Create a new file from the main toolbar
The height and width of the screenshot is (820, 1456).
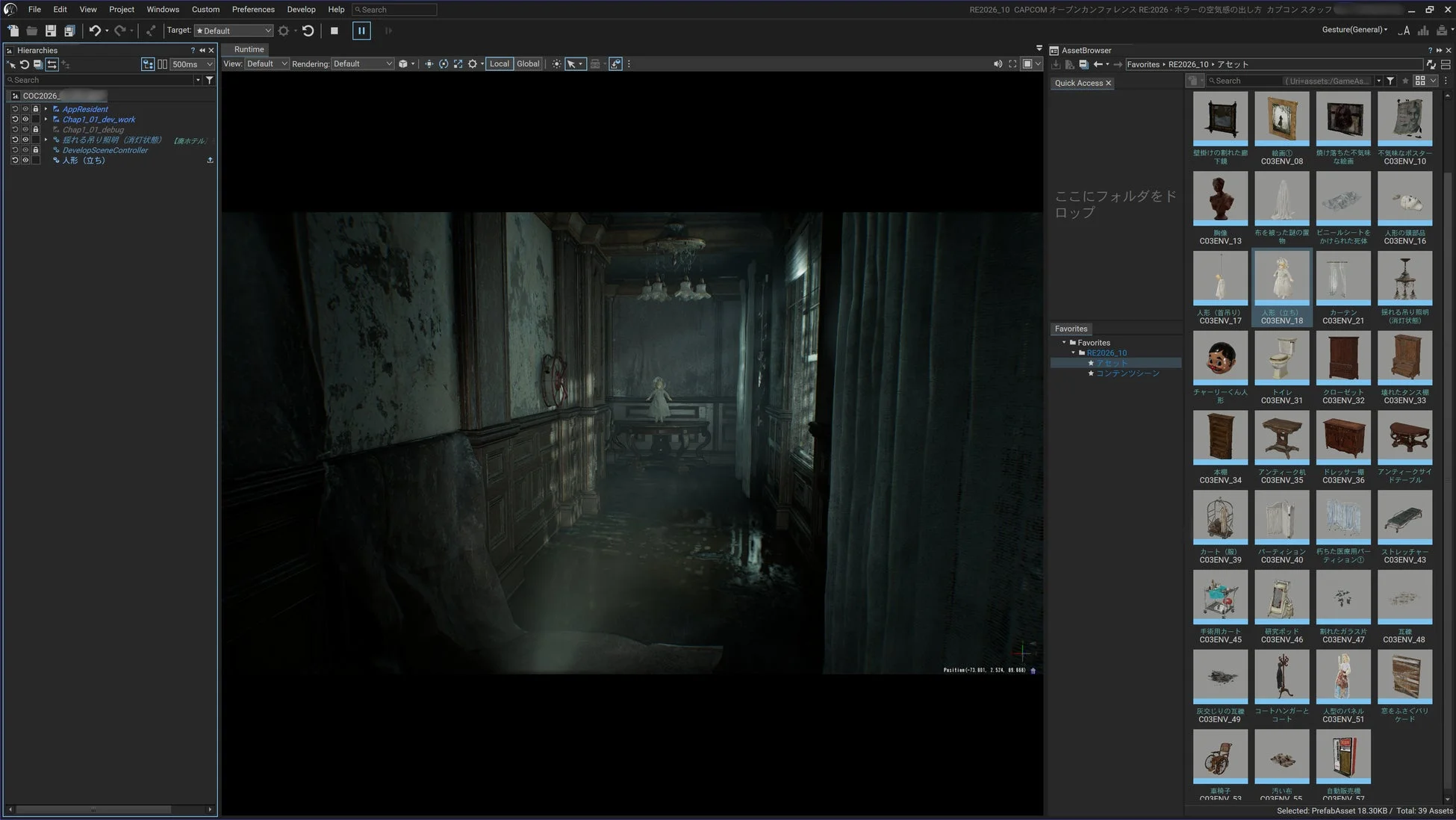[x=13, y=31]
